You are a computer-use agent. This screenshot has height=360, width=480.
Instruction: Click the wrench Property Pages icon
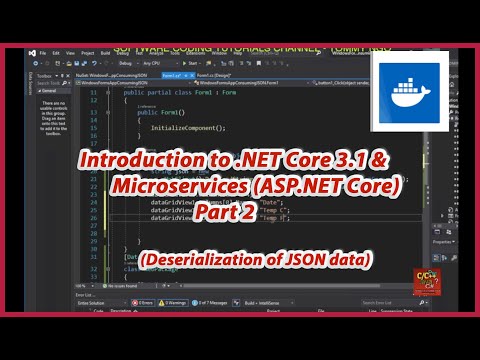[454, 258]
